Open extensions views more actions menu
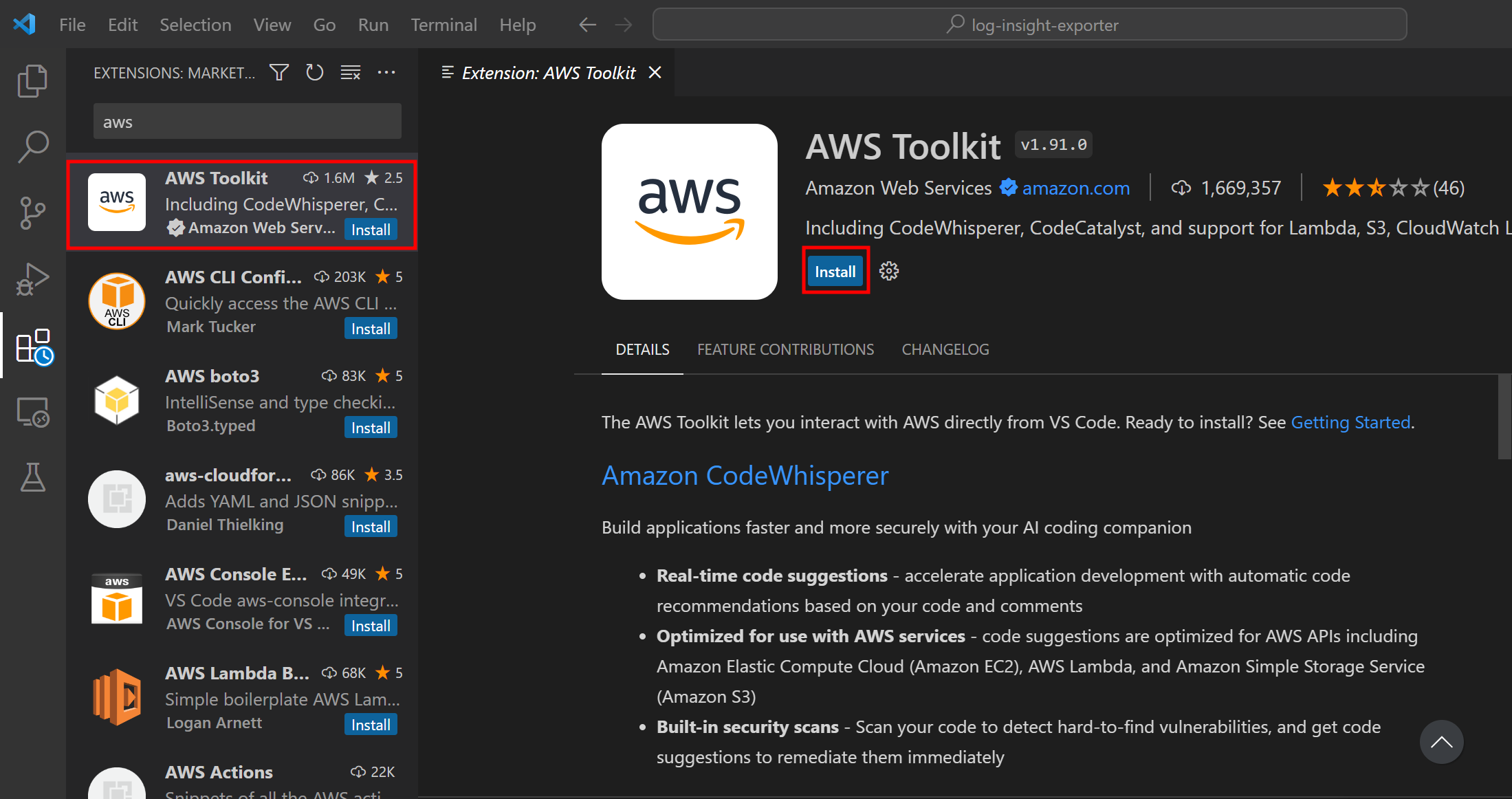Viewport: 1512px width, 799px height. tap(386, 72)
